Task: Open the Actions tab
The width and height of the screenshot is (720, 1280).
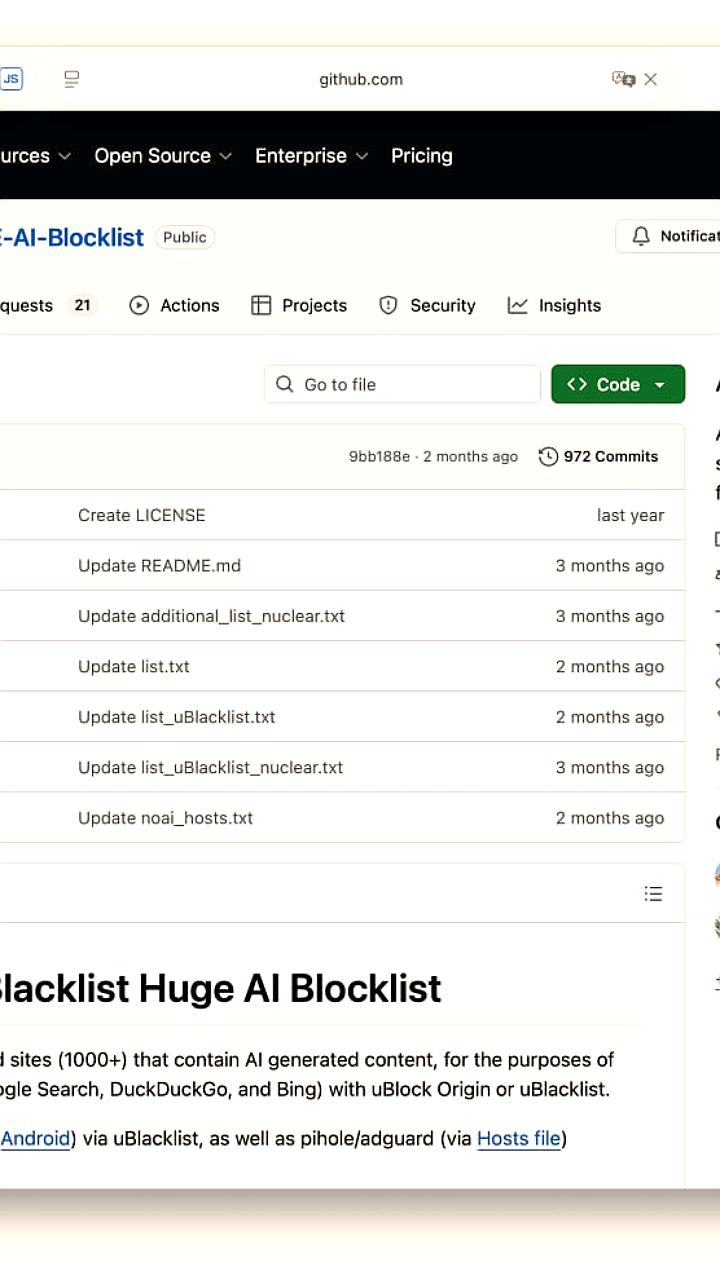Action: 175,306
